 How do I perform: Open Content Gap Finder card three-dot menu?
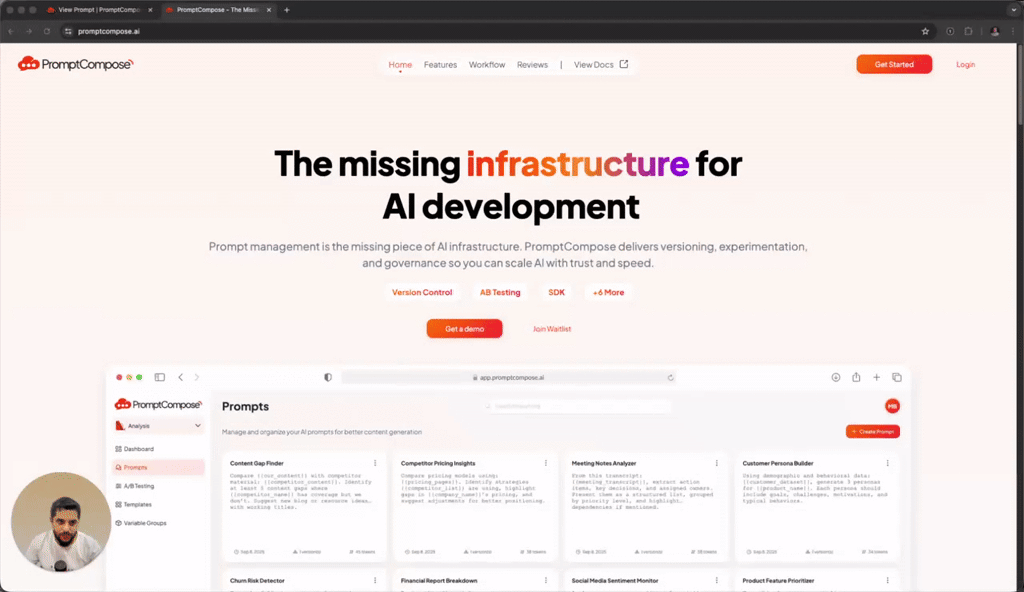click(x=375, y=463)
